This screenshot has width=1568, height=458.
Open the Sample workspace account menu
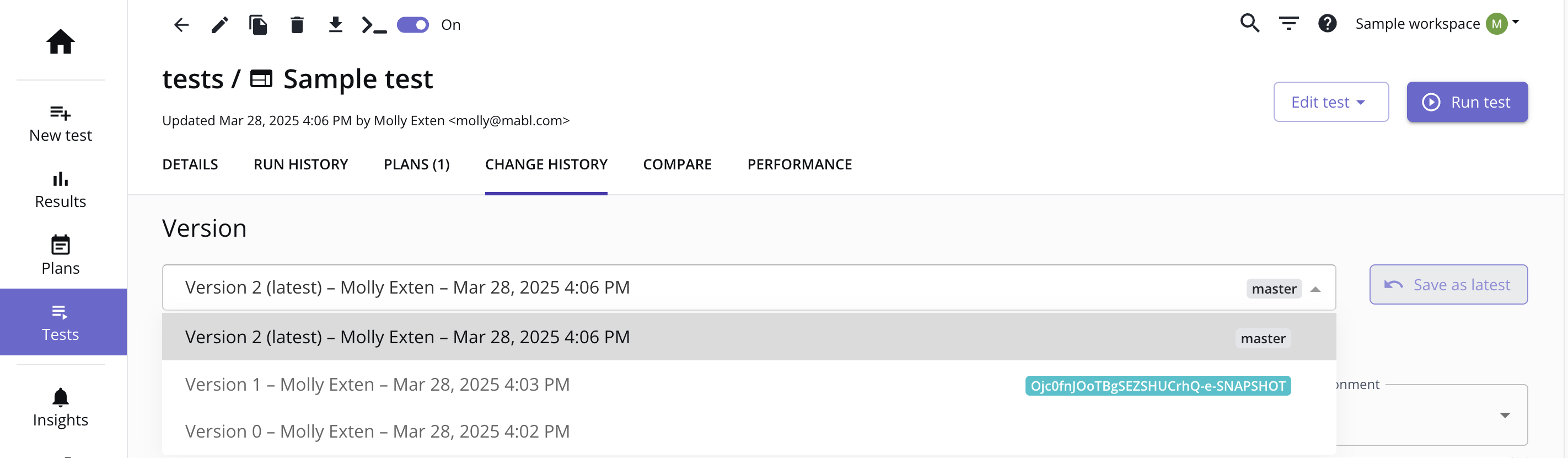point(1437,24)
